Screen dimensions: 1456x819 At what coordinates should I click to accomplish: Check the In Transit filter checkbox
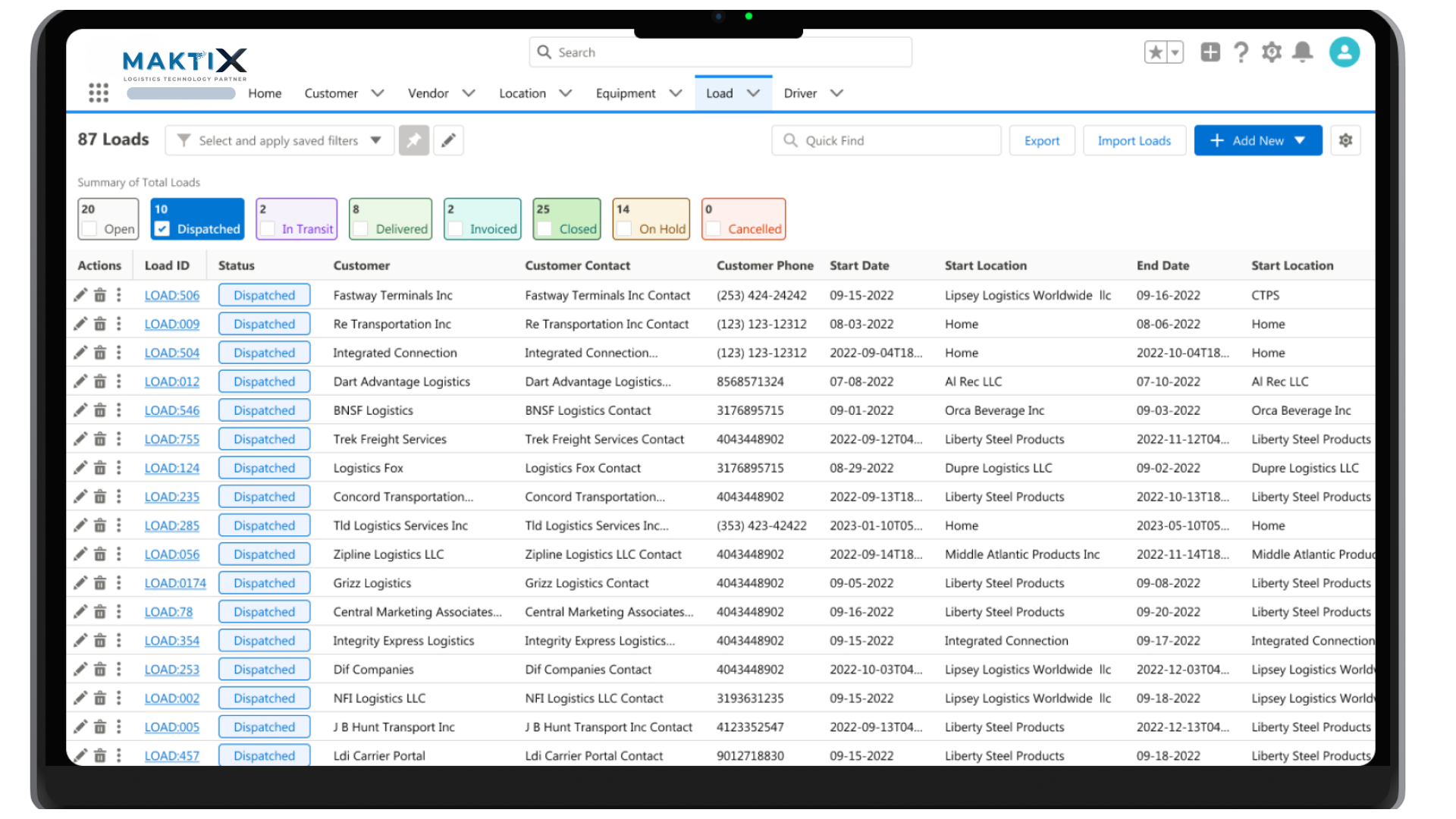pyautogui.click(x=268, y=229)
